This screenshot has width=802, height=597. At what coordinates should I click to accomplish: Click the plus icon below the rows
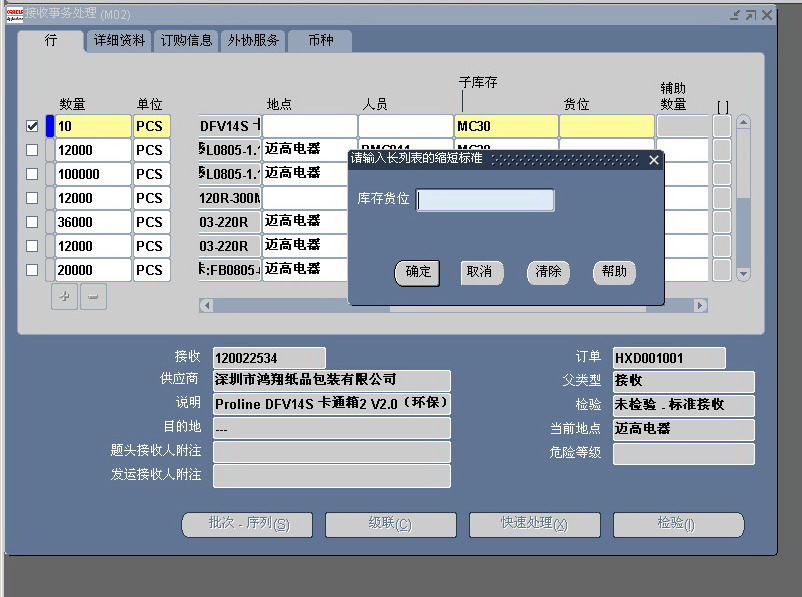coord(65,297)
